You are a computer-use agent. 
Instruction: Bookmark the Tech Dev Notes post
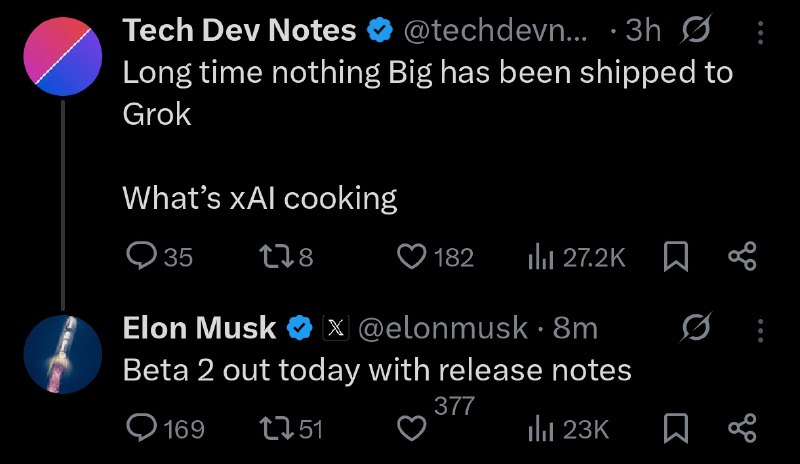(677, 257)
